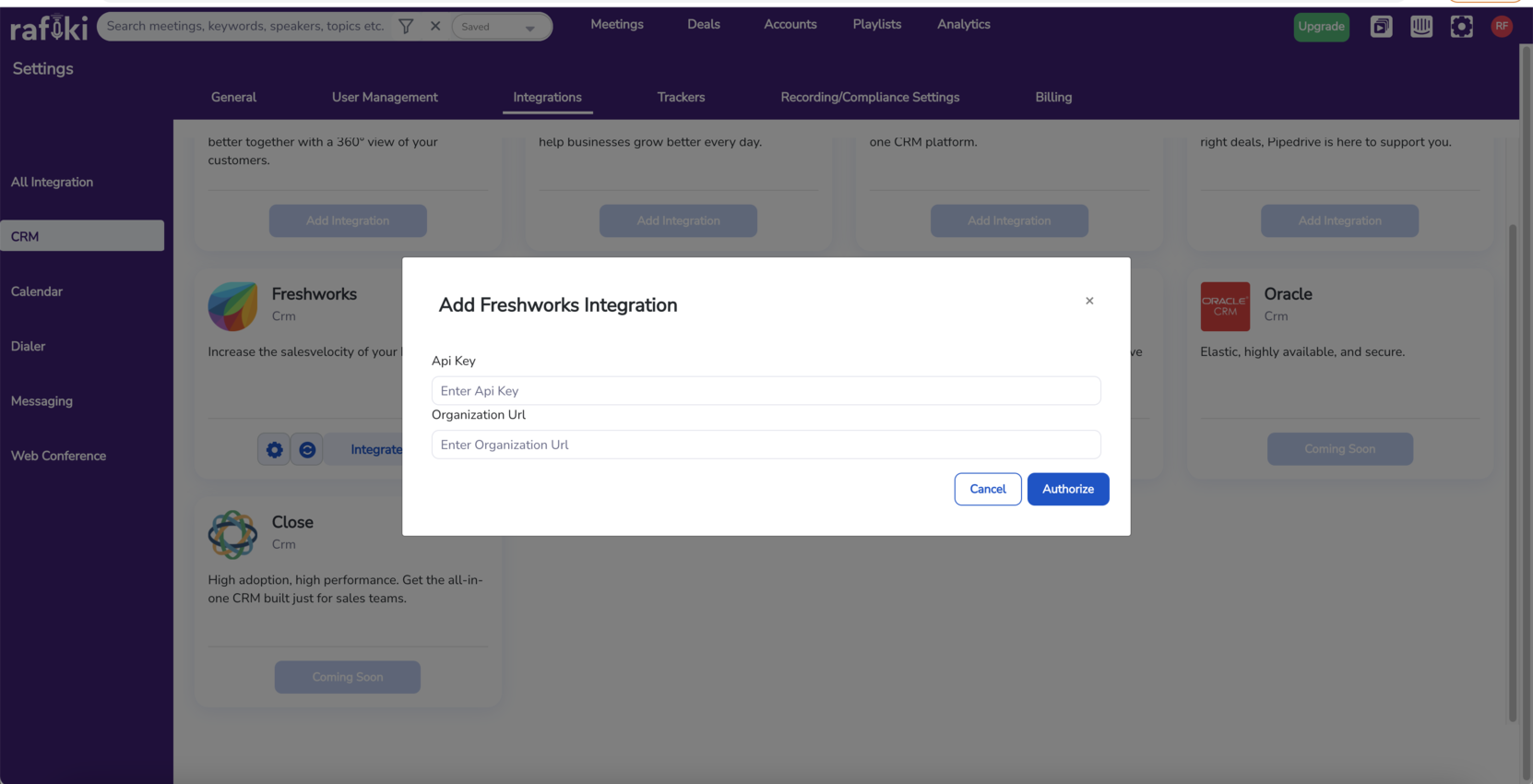Select CRM in the sidebar
The image size is (1533, 784).
coord(82,236)
